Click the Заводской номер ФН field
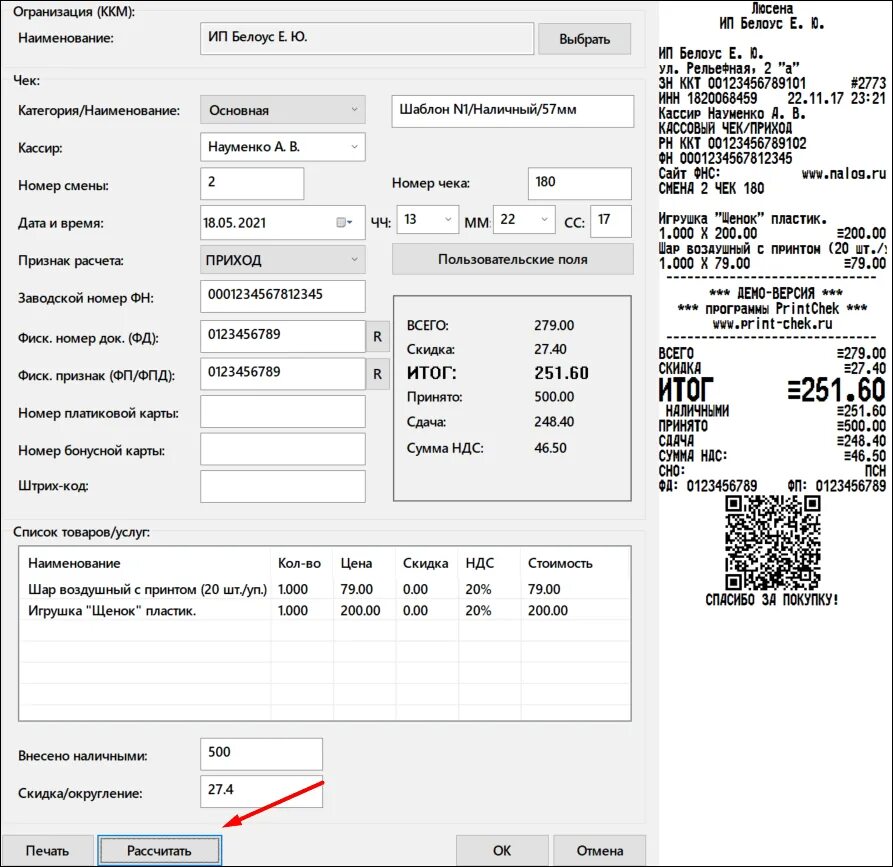The width and height of the screenshot is (893, 867). point(282,296)
